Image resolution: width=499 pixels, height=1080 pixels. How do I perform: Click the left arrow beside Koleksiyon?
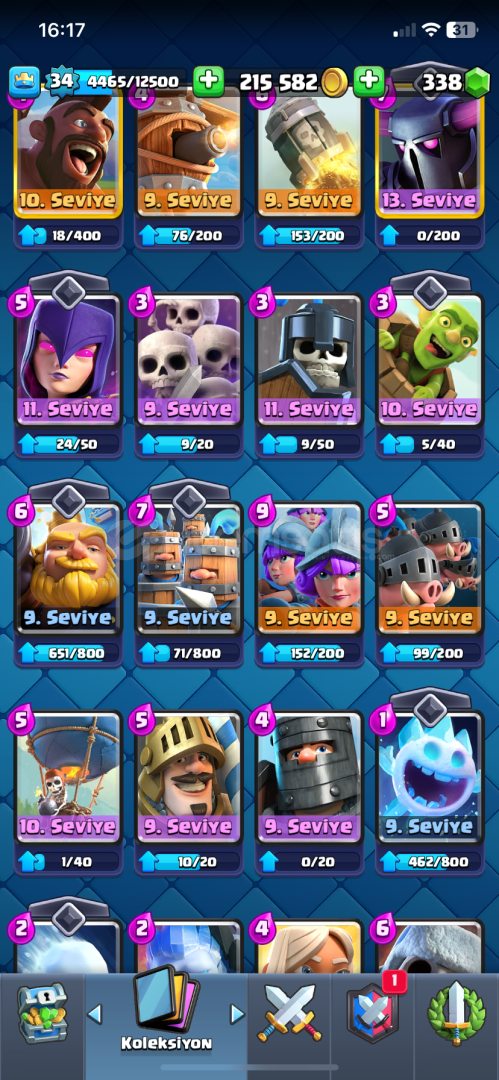(95, 1013)
